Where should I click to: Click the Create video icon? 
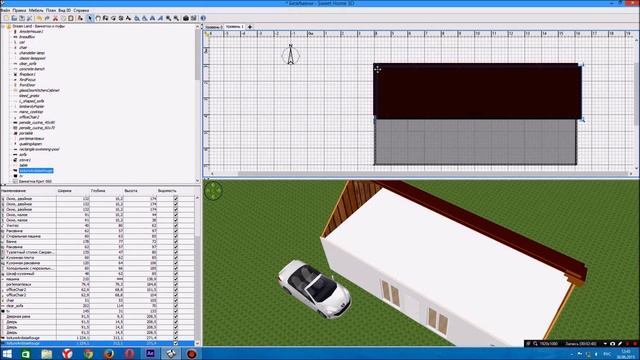click(x=194, y=18)
